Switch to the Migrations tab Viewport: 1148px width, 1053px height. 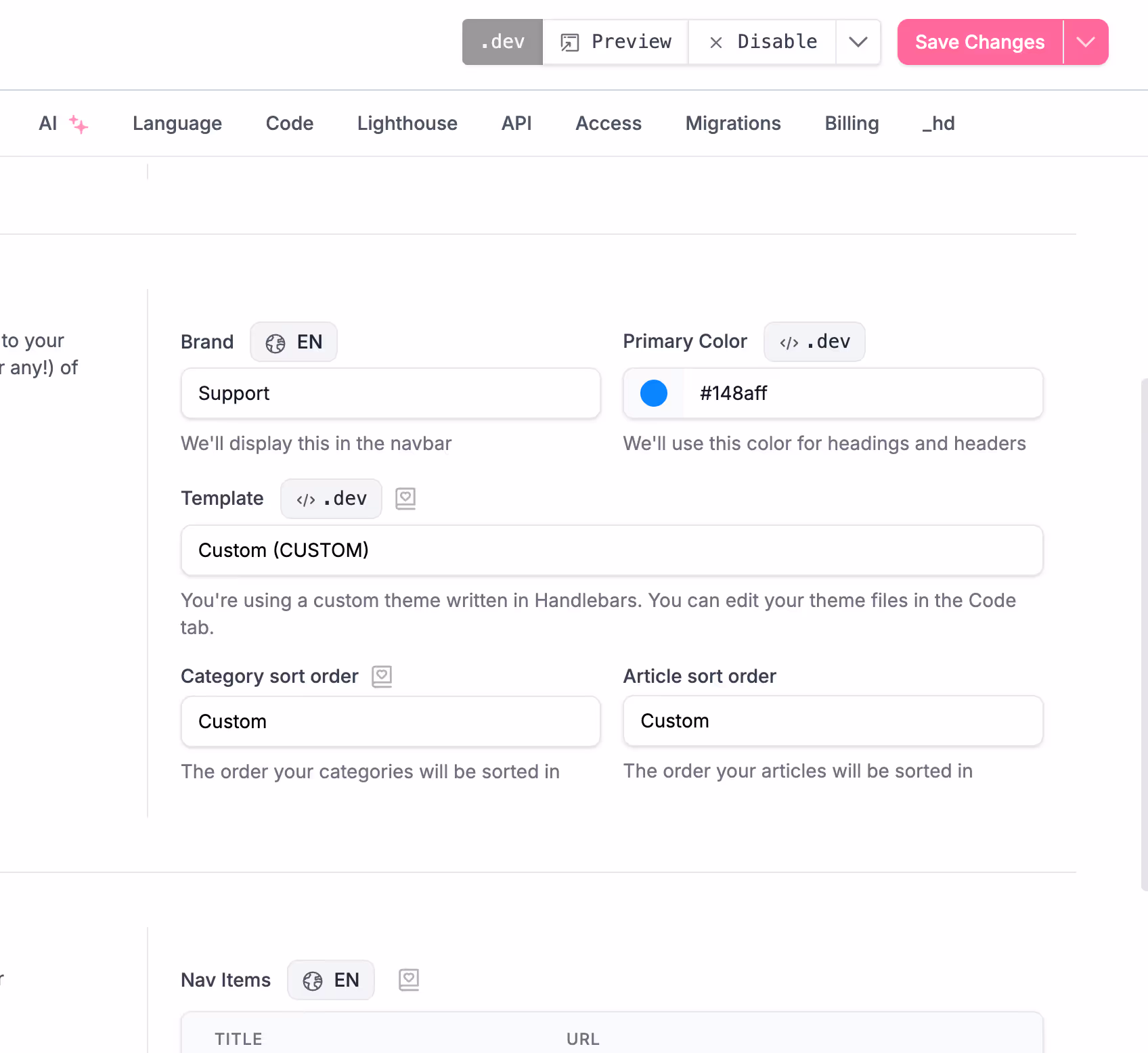(x=733, y=123)
